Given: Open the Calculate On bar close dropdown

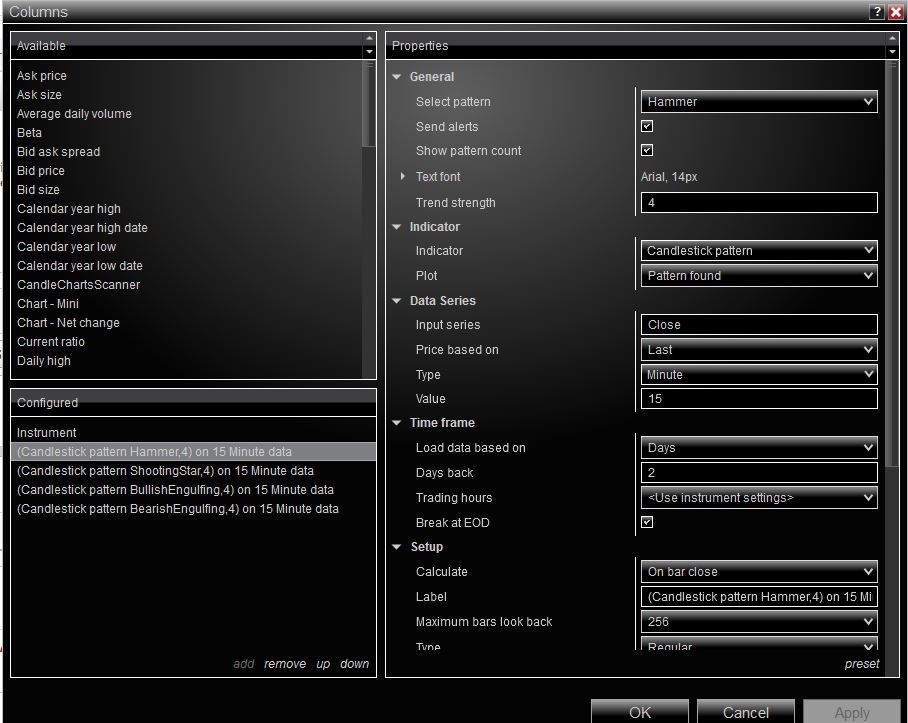Looking at the screenshot, I should click(x=759, y=572).
